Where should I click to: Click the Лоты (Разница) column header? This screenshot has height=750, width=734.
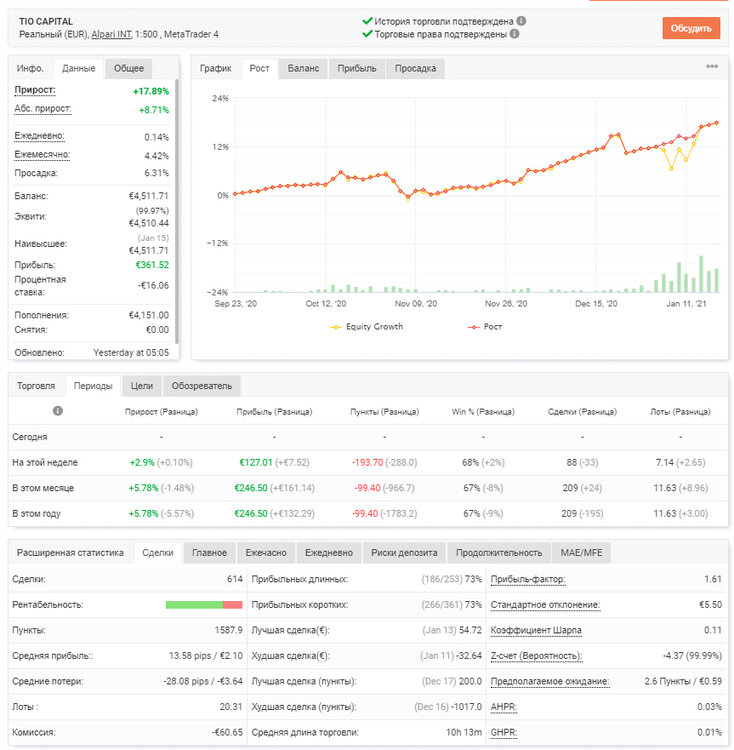(680, 412)
